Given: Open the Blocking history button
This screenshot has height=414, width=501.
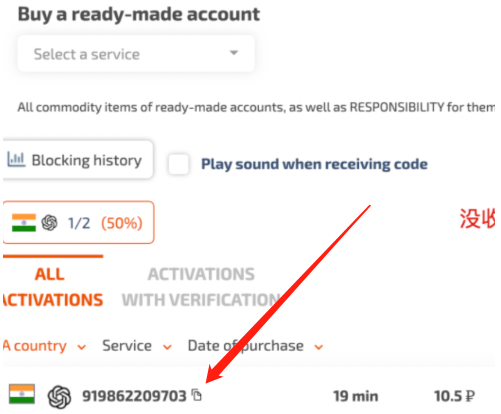Looking at the screenshot, I should pyautogui.click(x=78, y=160).
